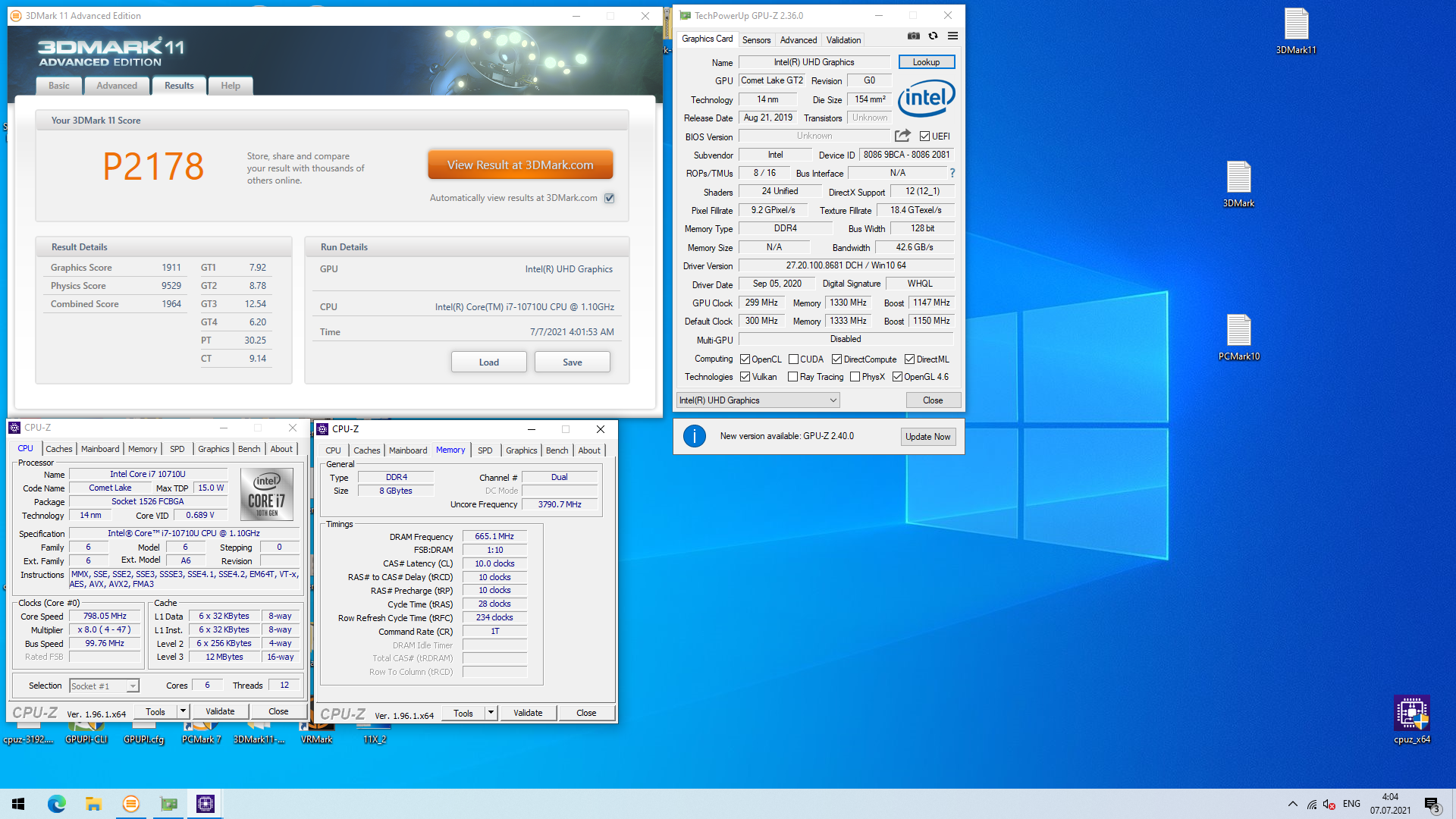The width and height of the screenshot is (1456, 819).
Task: Open the Socket #1 selection dropdown
Action: tap(104, 686)
